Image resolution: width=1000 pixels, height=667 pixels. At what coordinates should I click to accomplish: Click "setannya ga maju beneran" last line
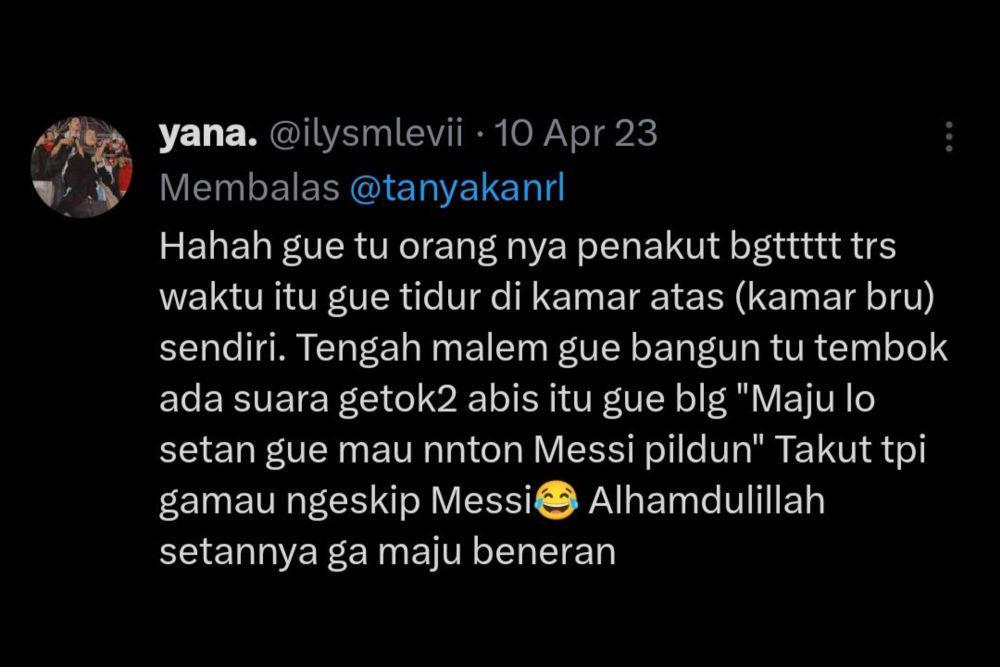click(x=387, y=552)
